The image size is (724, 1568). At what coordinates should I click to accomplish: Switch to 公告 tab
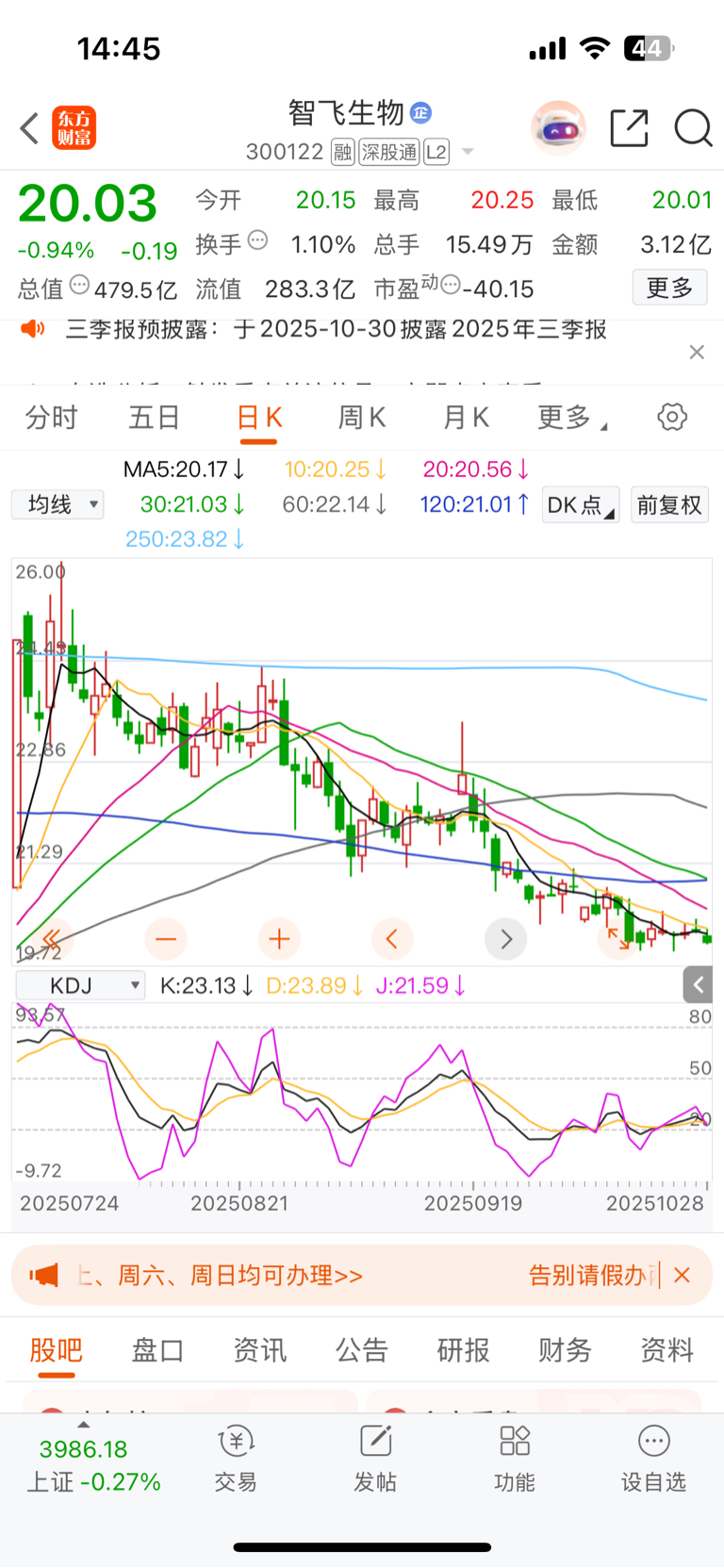[362, 1350]
